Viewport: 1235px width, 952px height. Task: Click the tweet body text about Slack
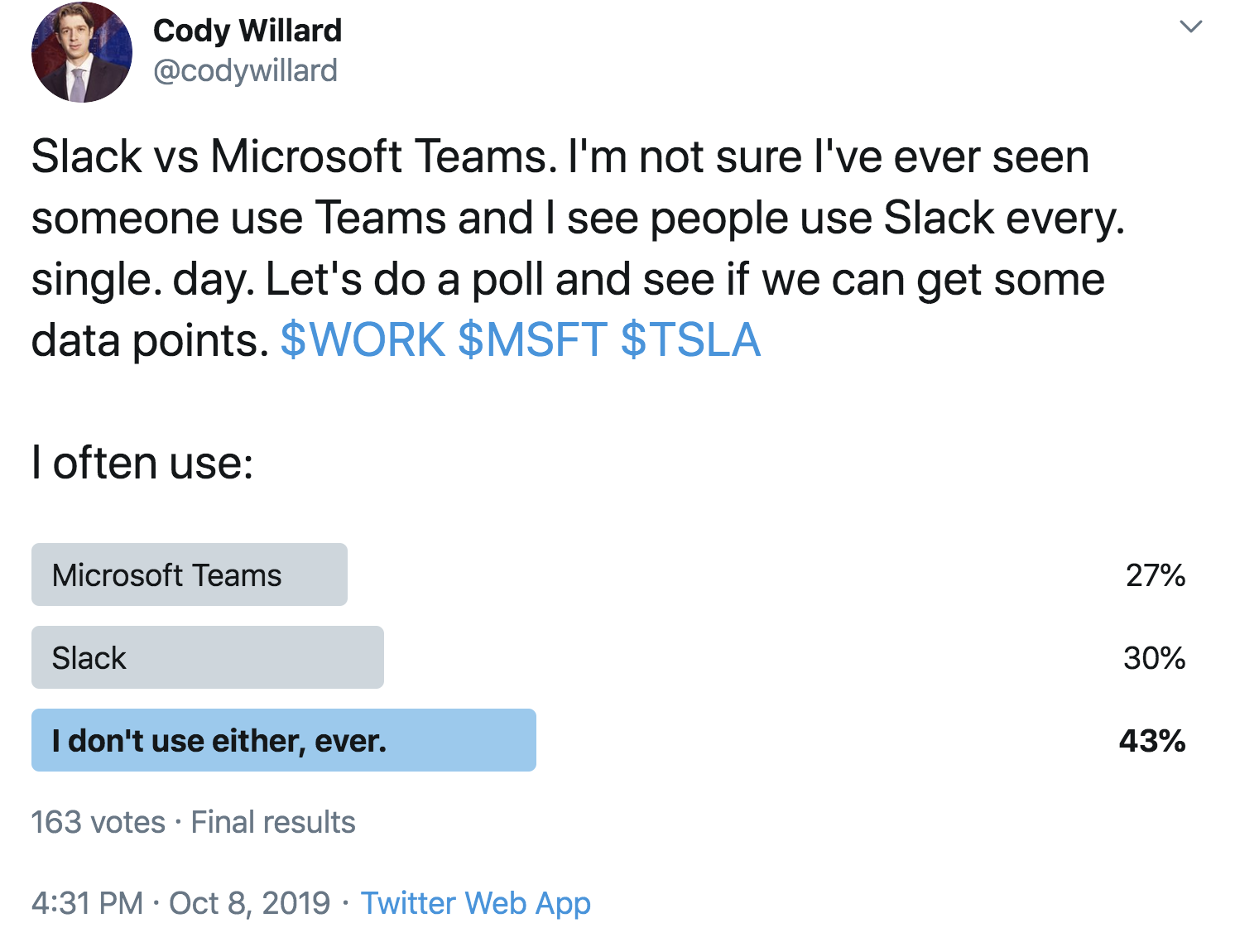[x=578, y=248]
